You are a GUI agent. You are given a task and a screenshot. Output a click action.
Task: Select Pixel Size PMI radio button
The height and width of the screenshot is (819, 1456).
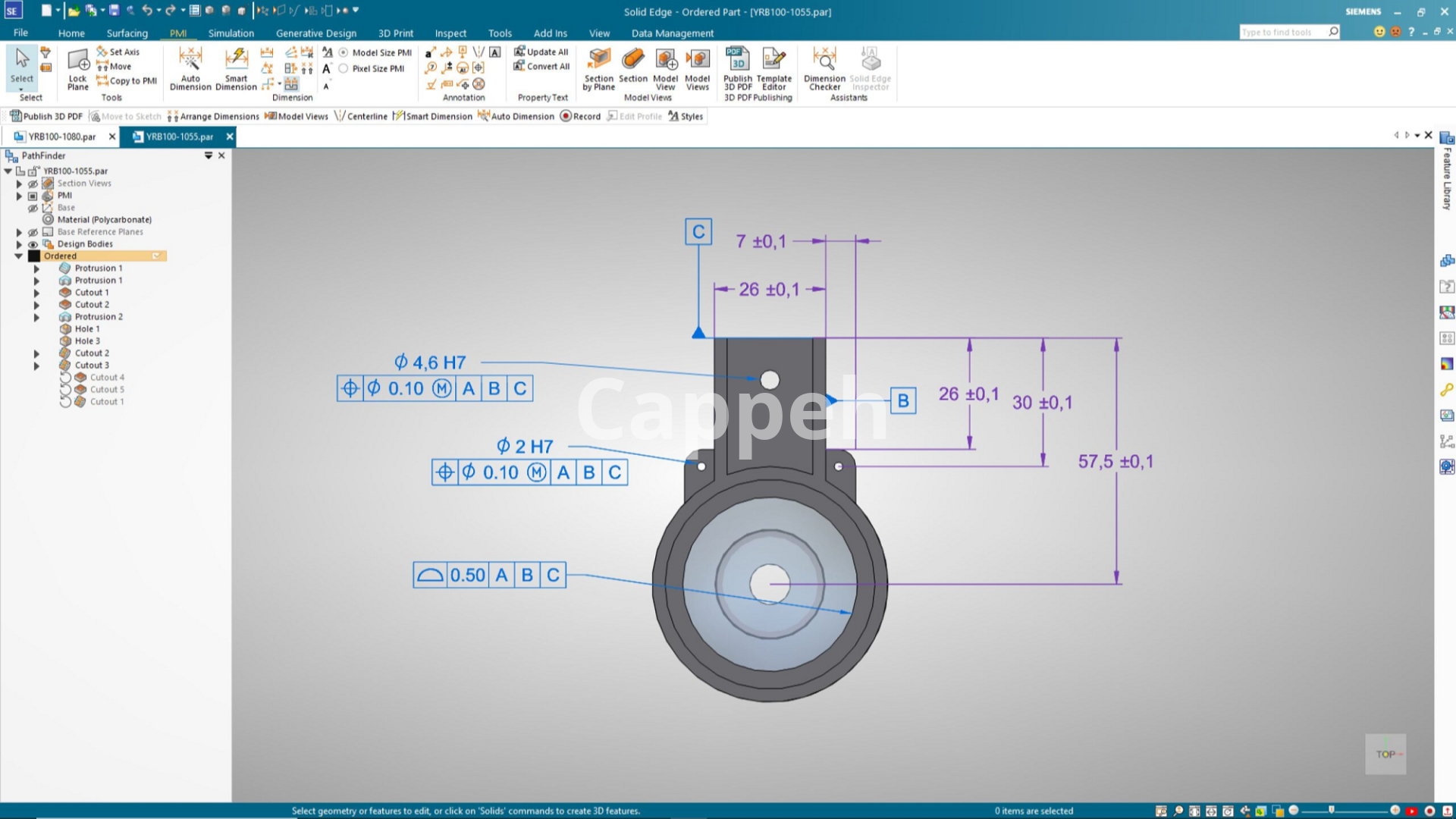point(344,68)
